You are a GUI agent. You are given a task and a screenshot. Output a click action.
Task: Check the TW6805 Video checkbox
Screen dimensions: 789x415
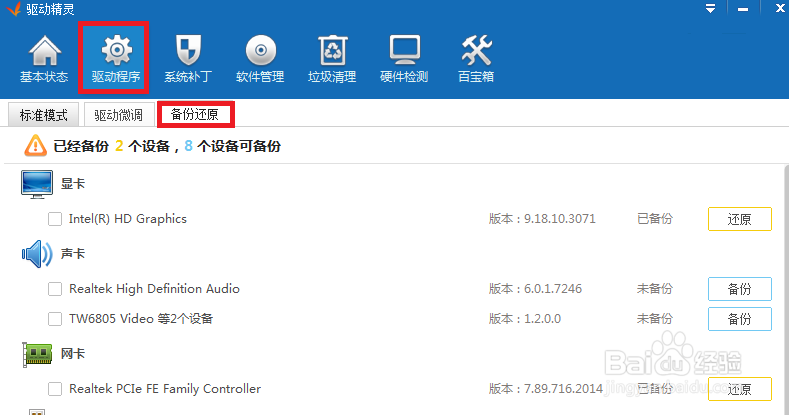55,319
